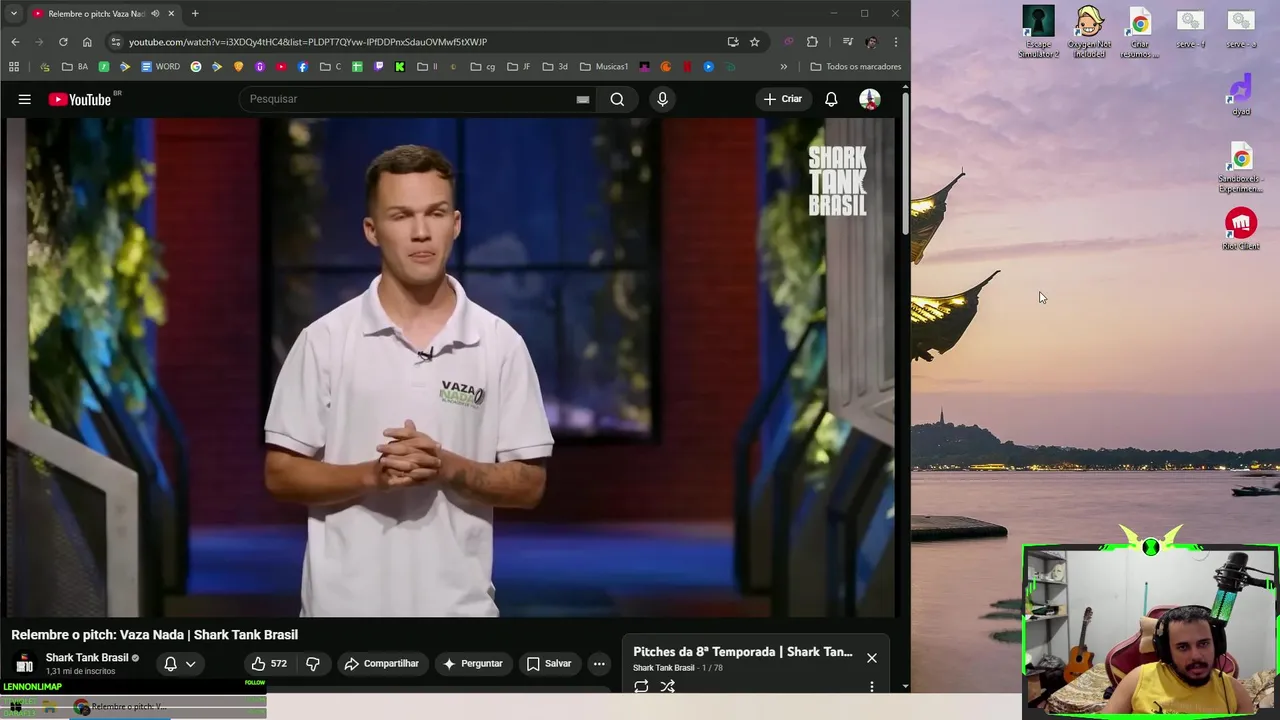Image resolution: width=1280 pixels, height=720 pixels.
Task: Open the WORD bookmark
Action: tap(161, 67)
